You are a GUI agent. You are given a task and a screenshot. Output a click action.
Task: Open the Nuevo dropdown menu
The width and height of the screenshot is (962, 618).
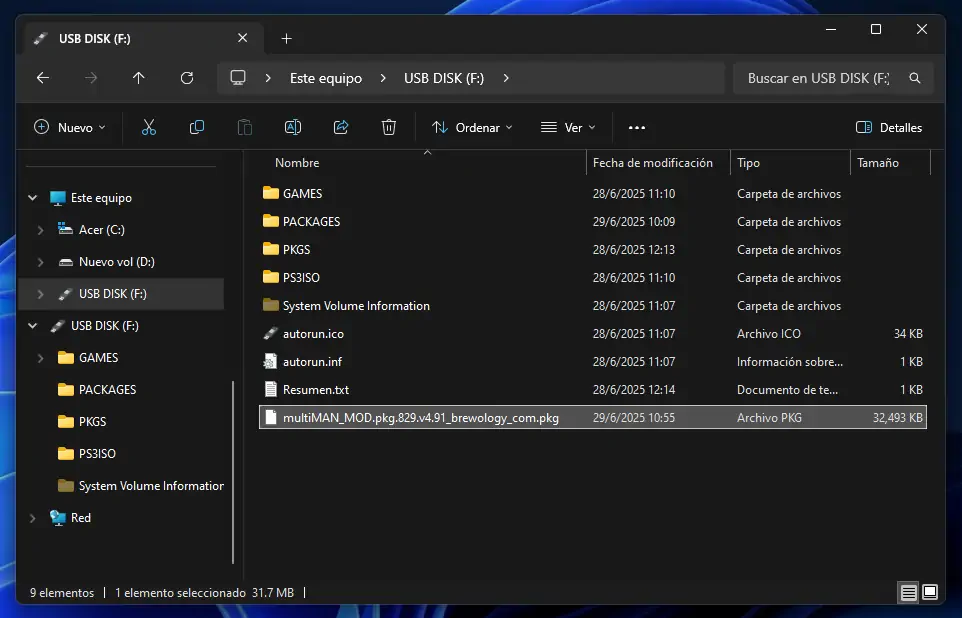(x=69, y=127)
